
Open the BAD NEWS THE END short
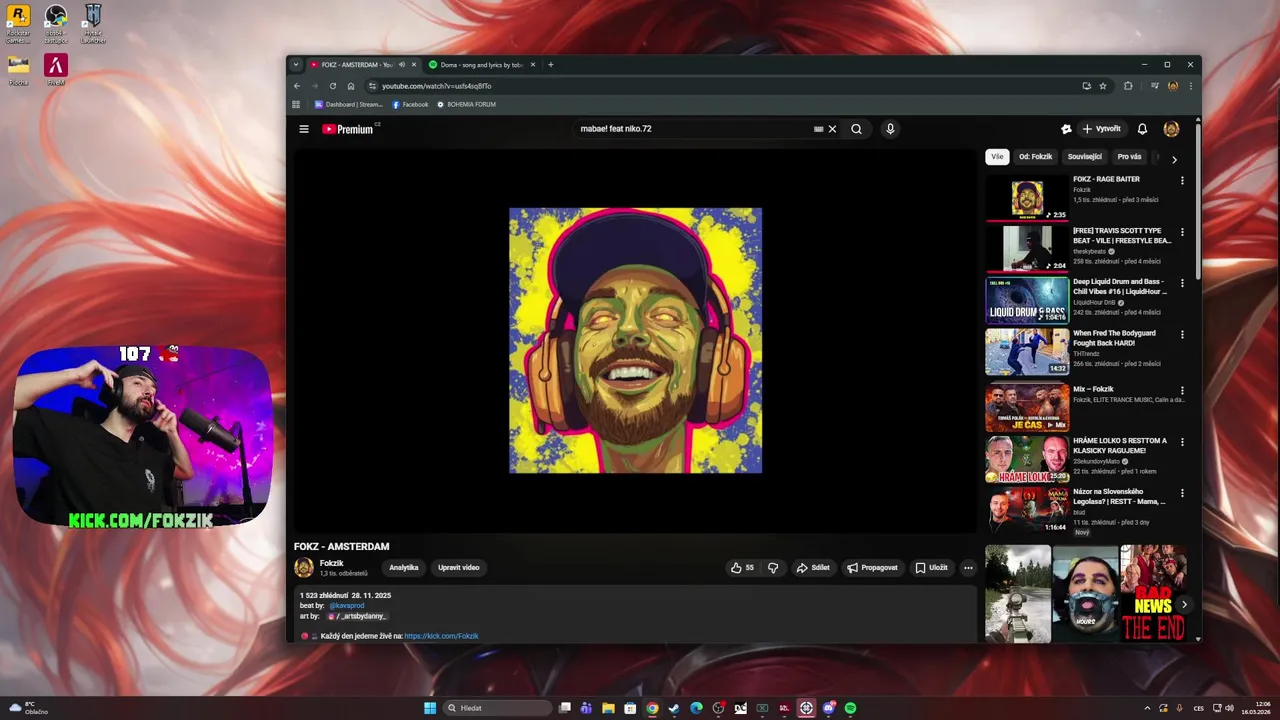coord(1153,594)
